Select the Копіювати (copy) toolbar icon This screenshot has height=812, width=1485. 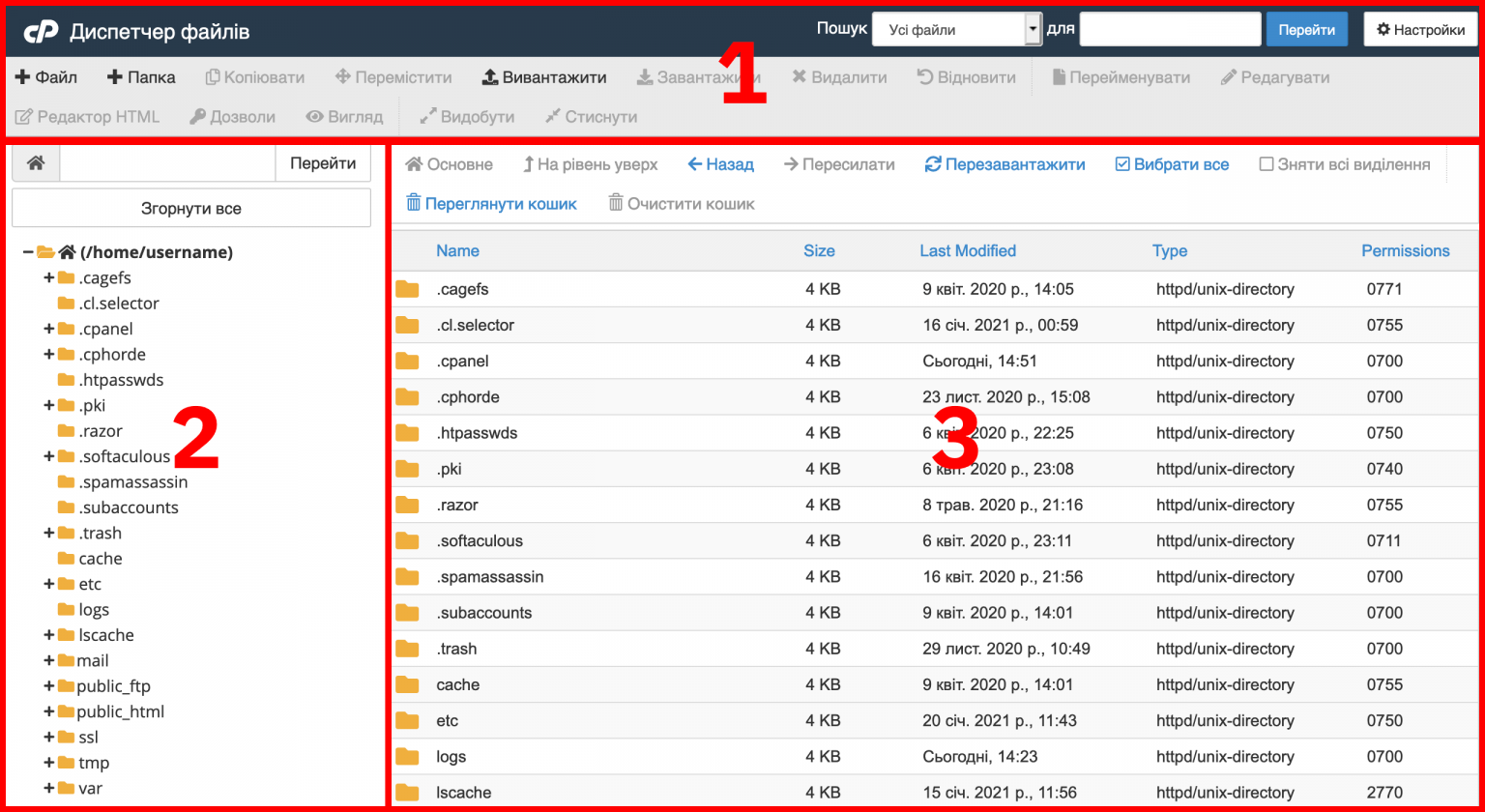pos(255,76)
